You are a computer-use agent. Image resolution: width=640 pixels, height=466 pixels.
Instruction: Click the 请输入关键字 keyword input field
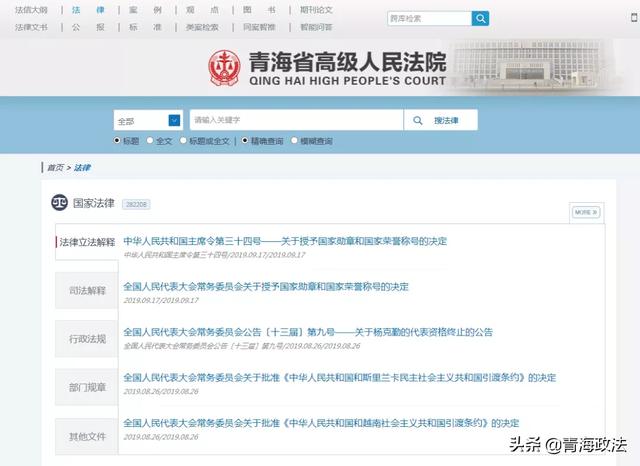coord(296,120)
